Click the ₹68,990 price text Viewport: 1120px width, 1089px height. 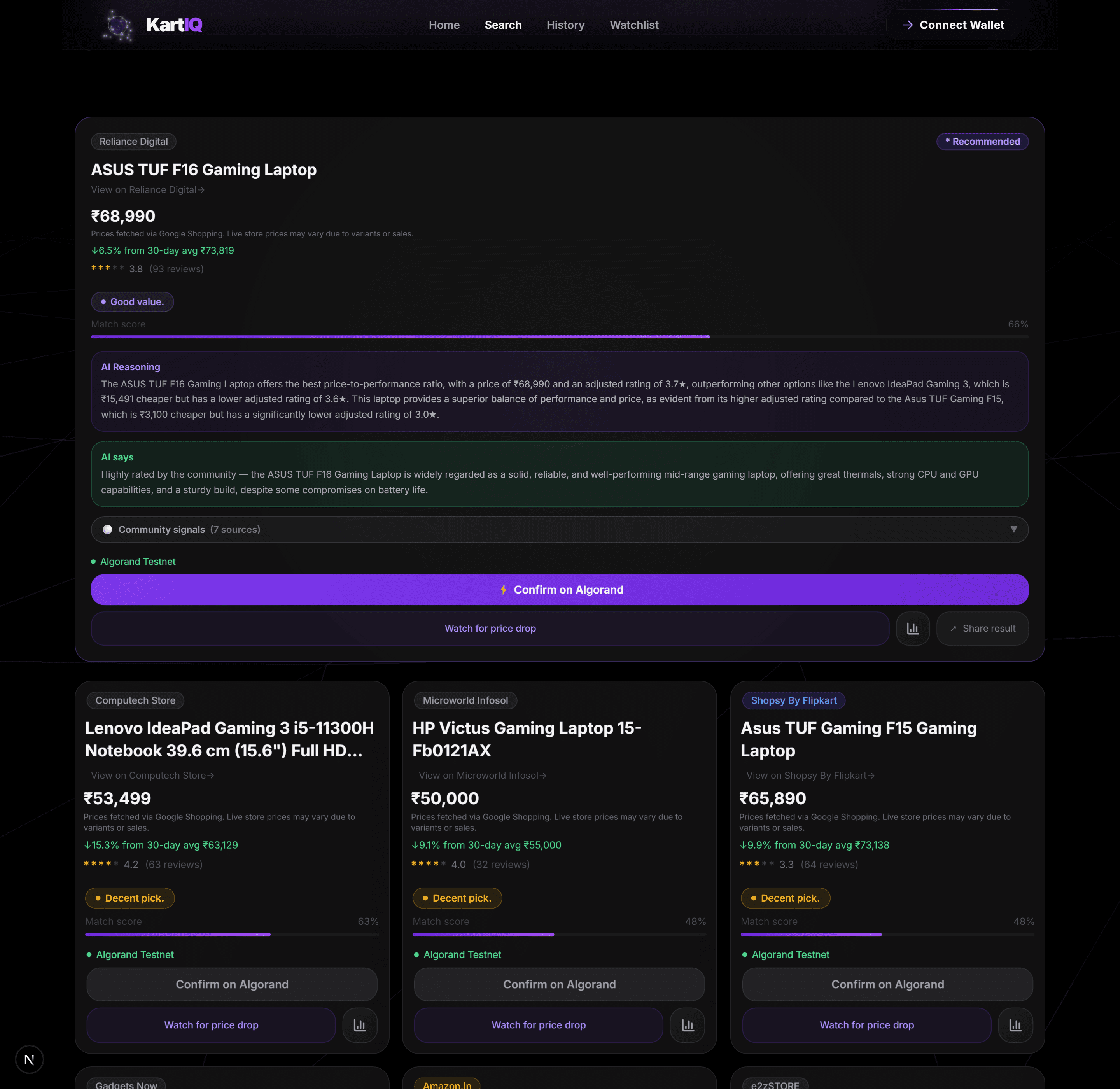pyautogui.click(x=123, y=216)
